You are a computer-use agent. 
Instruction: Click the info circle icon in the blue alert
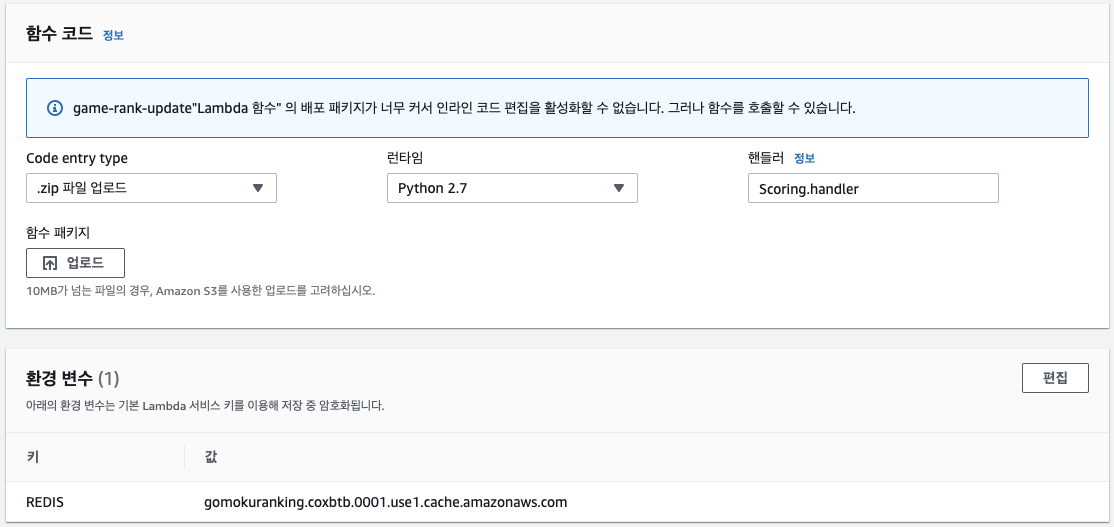coord(55,108)
